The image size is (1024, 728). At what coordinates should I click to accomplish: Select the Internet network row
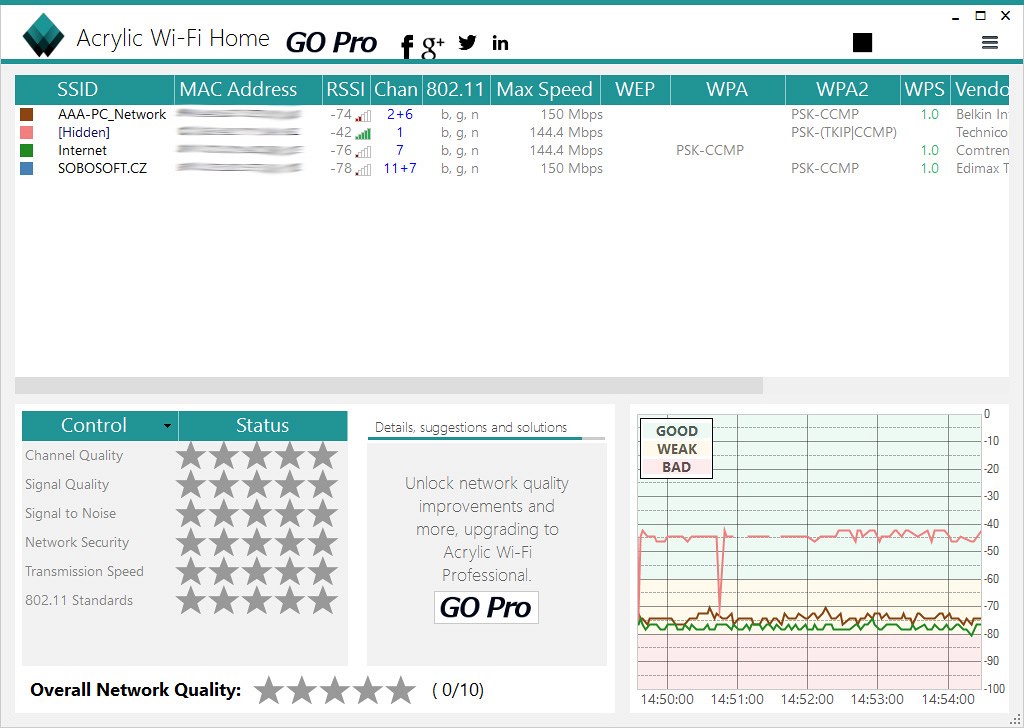83,151
